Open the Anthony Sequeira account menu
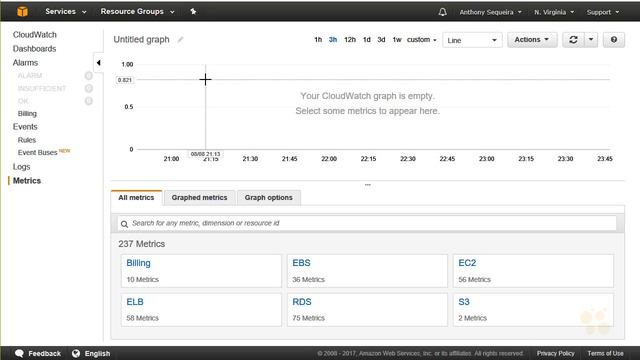The height and width of the screenshot is (360, 640). pyautogui.click(x=491, y=12)
